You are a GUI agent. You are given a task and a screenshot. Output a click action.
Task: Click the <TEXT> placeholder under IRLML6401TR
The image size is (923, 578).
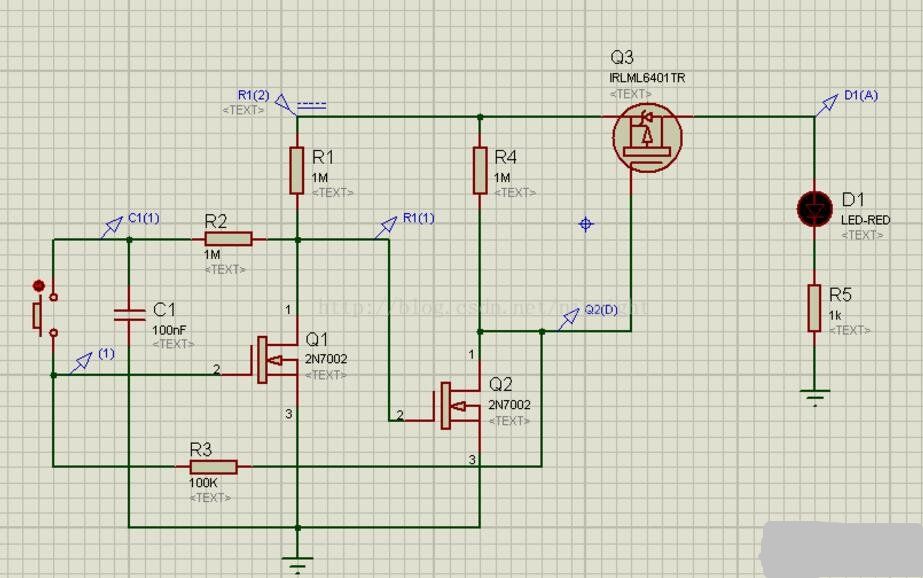[630, 94]
